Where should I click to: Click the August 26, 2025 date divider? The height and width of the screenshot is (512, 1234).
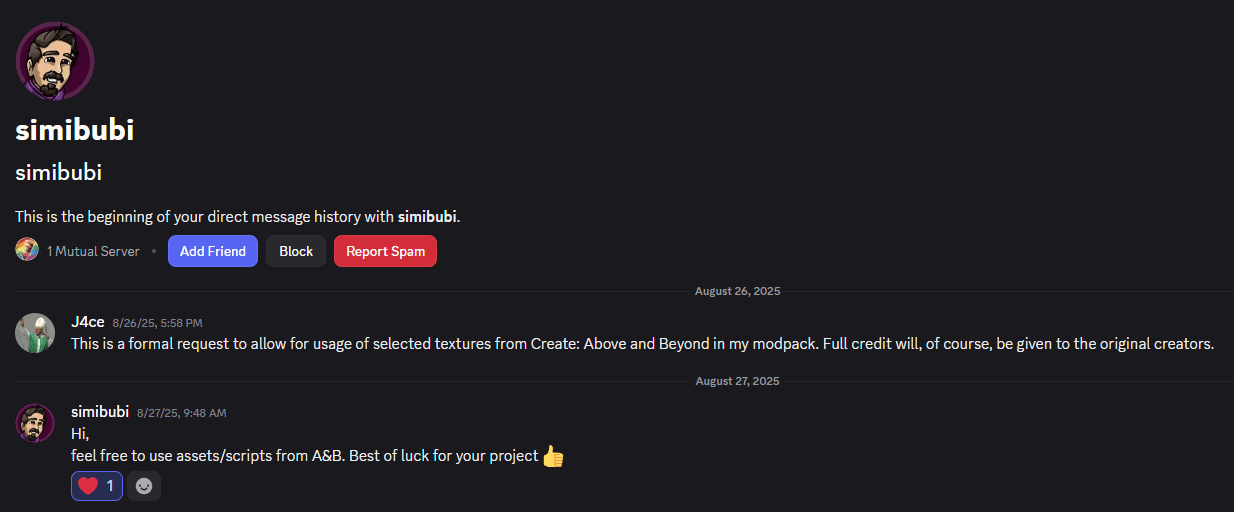click(x=738, y=291)
